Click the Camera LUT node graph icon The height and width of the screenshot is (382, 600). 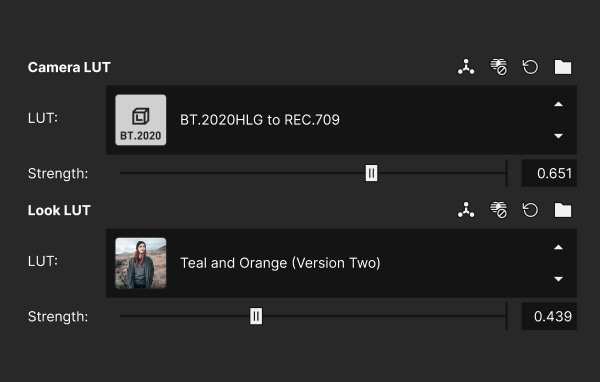[466, 67]
